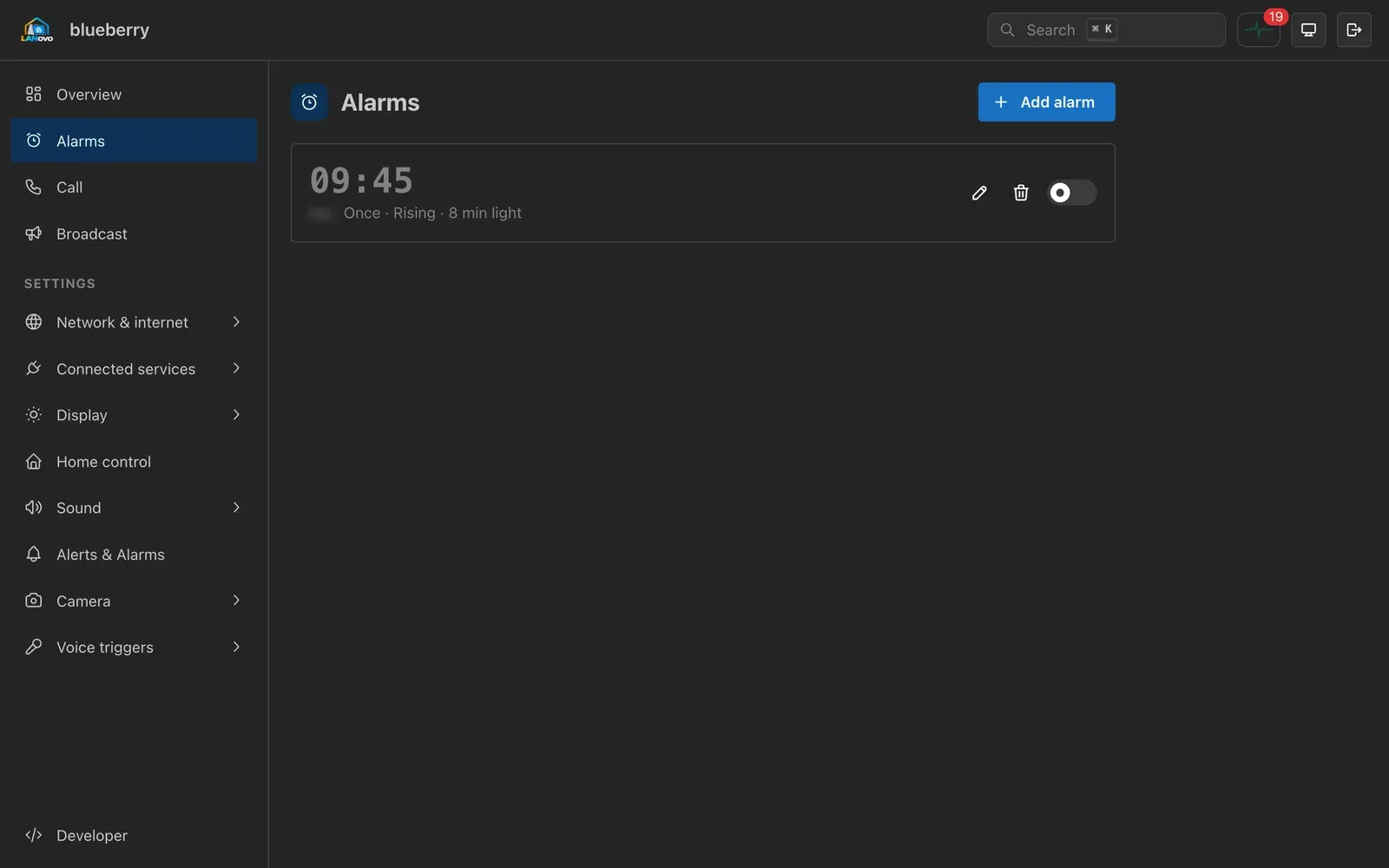Image resolution: width=1389 pixels, height=868 pixels.
Task: Expand the Camera settings chevron
Action: (x=236, y=601)
